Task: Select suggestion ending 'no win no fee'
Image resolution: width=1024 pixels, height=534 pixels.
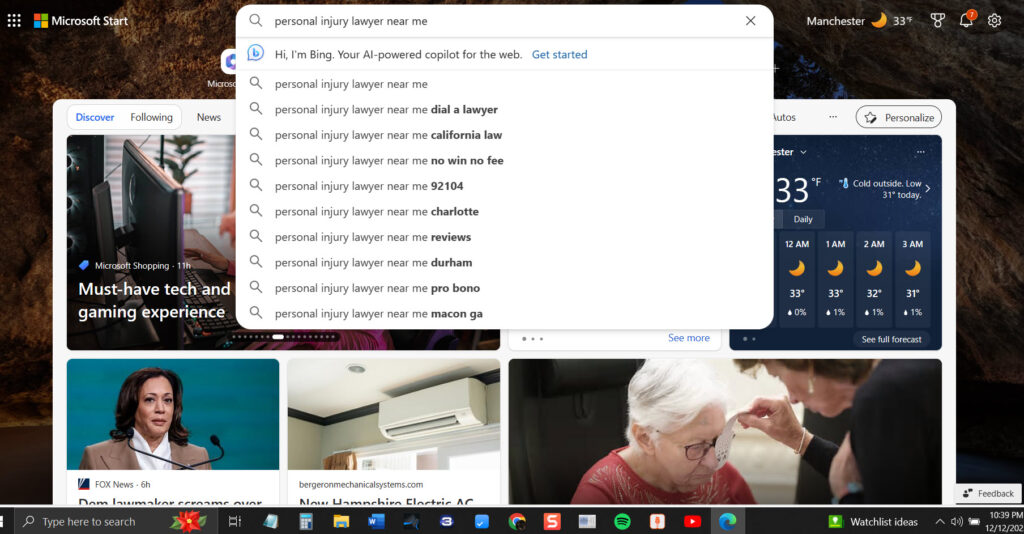Action: coord(504,161)
